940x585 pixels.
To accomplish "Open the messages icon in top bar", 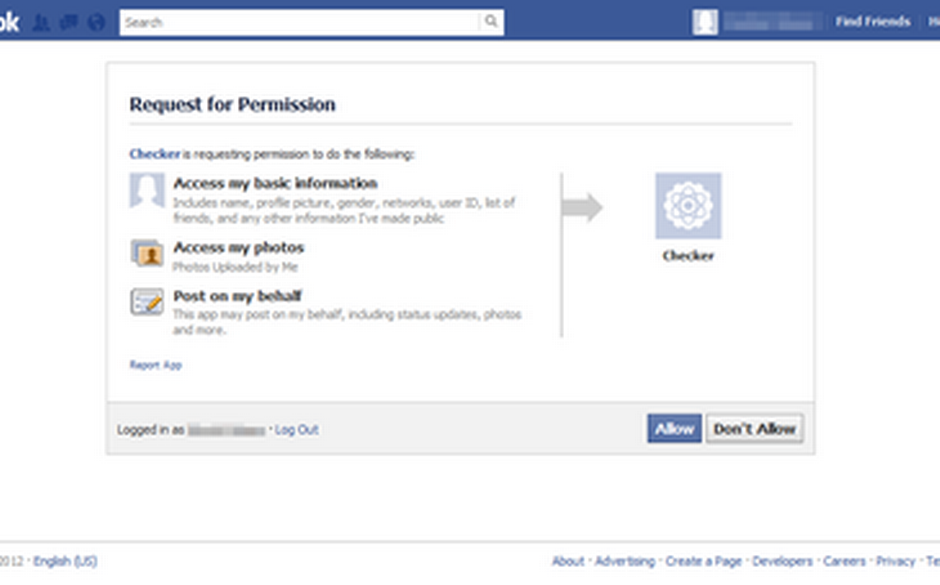I will (69, 23).
